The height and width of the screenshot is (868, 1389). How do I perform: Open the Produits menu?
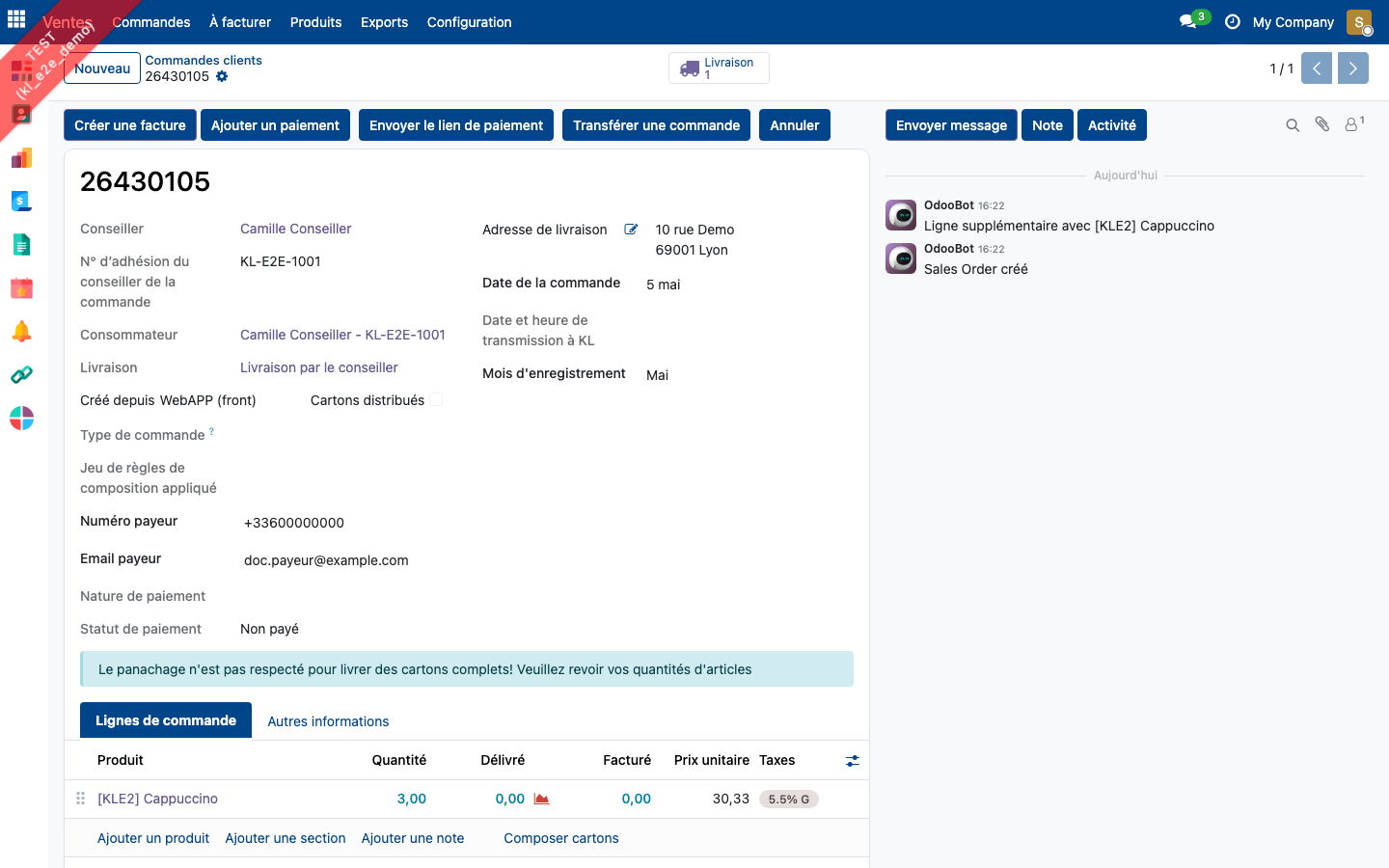316,22
